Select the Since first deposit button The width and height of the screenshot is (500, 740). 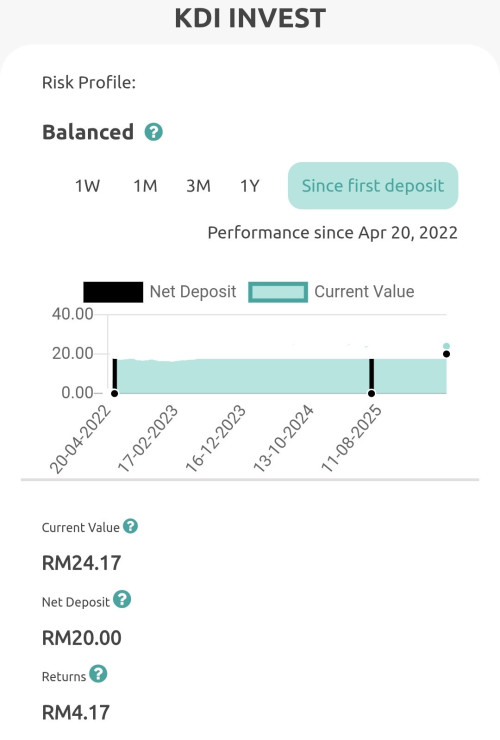pyautogui.click(x=373, y=185)
